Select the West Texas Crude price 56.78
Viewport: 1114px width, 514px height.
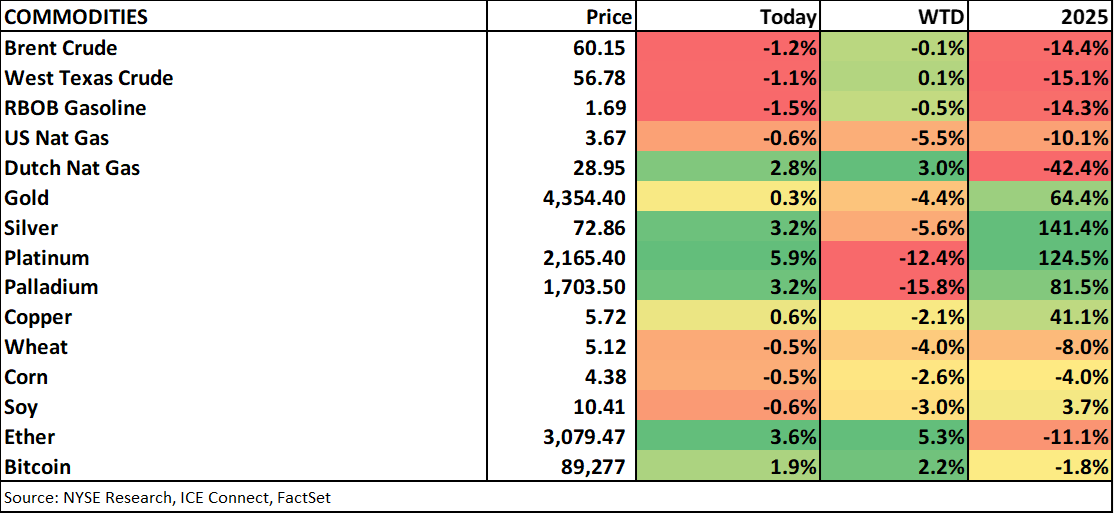(x=602, y=78)
